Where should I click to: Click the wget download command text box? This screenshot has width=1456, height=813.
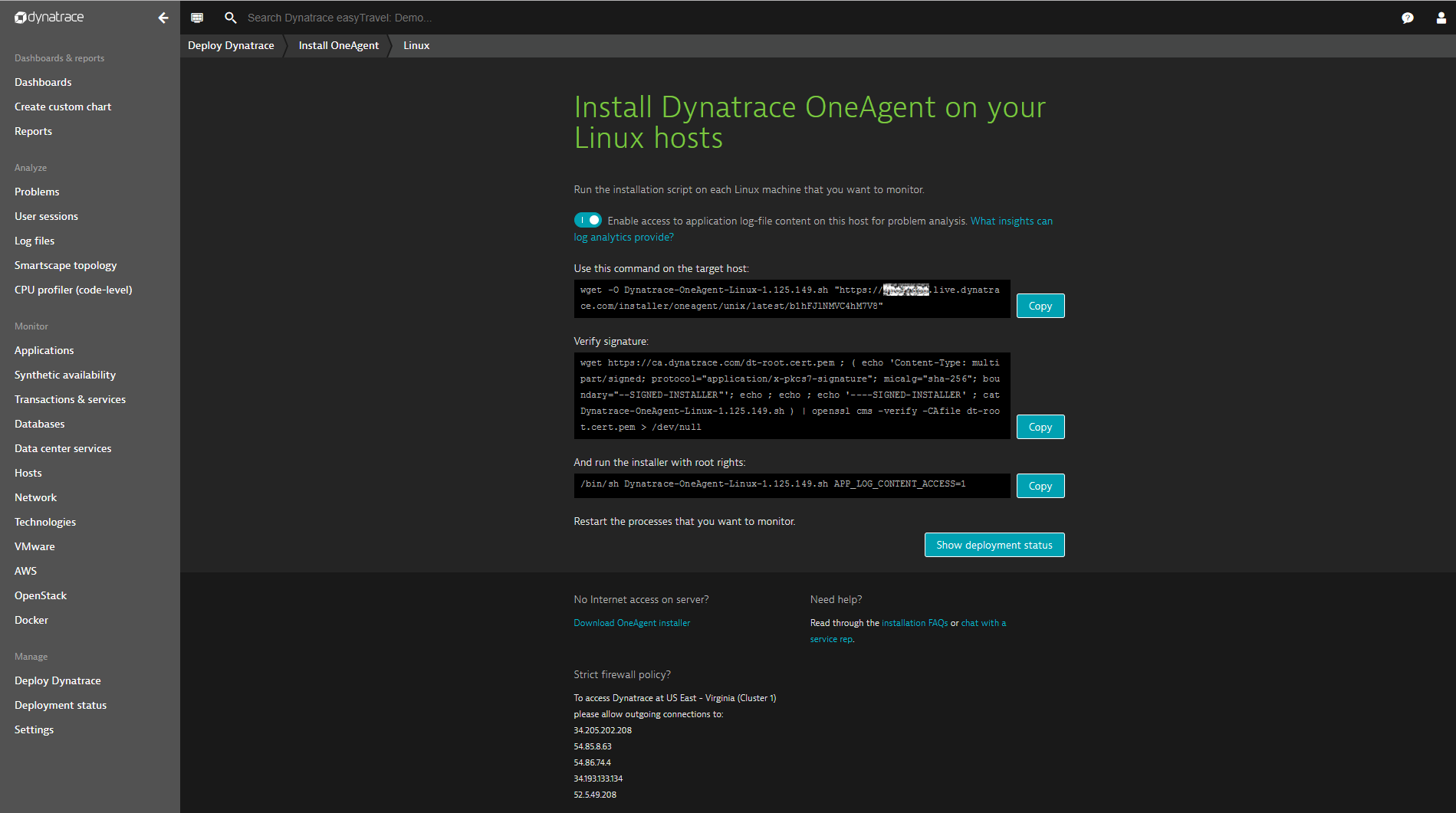(x=792, y=298)
